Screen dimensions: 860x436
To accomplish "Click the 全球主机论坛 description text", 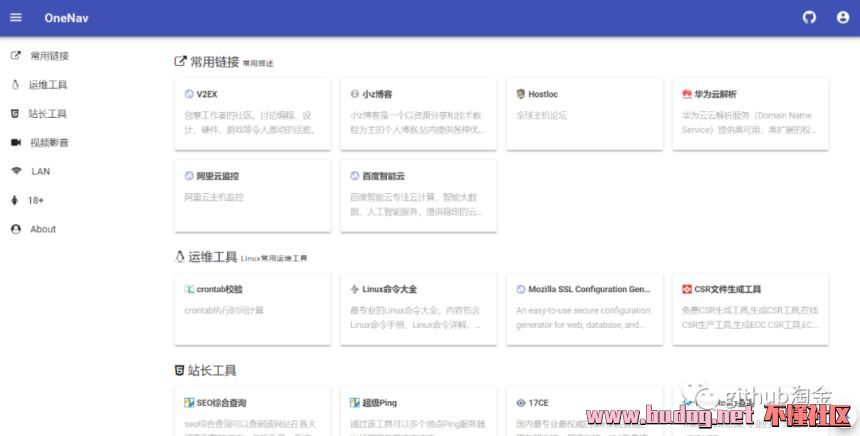I will [x=541, y=116].
